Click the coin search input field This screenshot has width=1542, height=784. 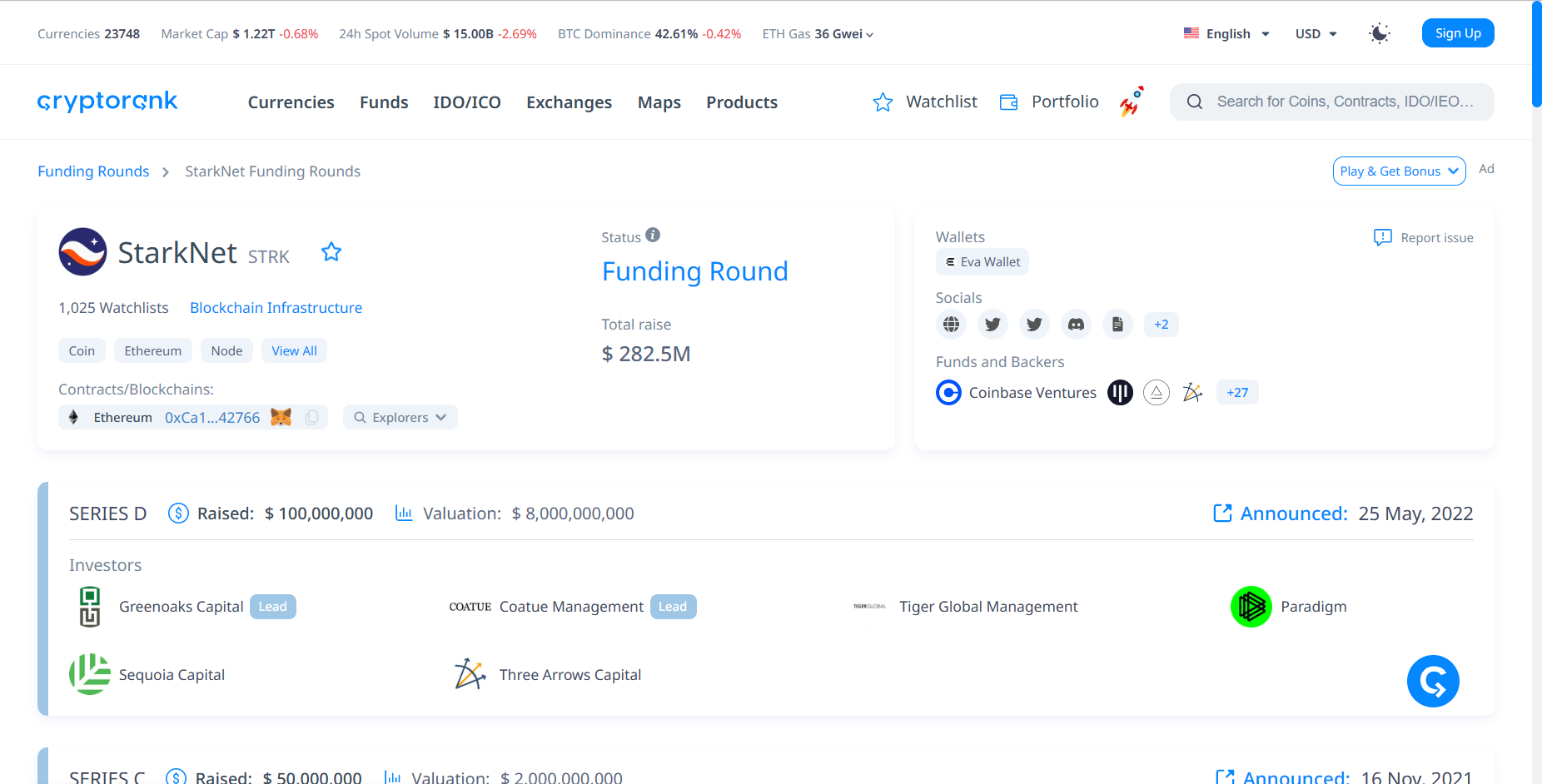tap(1344, 102)
